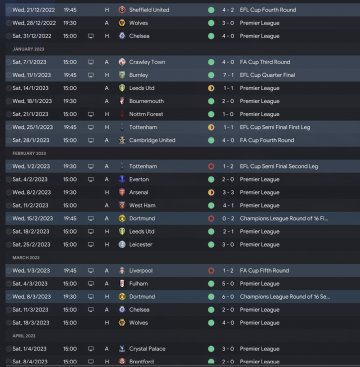Open FA Cup Fifth Round competition link

click(264, 271)
